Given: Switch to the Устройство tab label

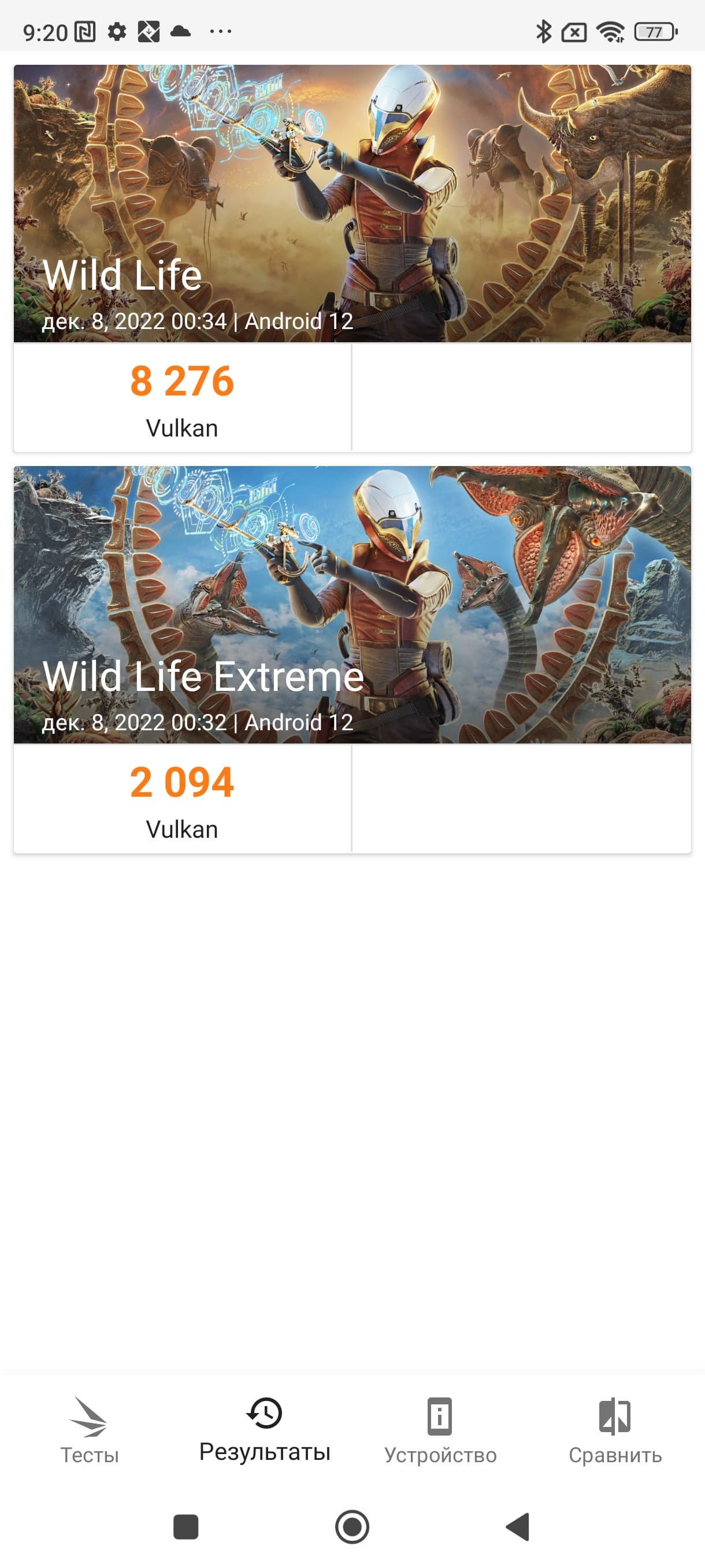Looking at the screenshot, I should click(440, 1455).
